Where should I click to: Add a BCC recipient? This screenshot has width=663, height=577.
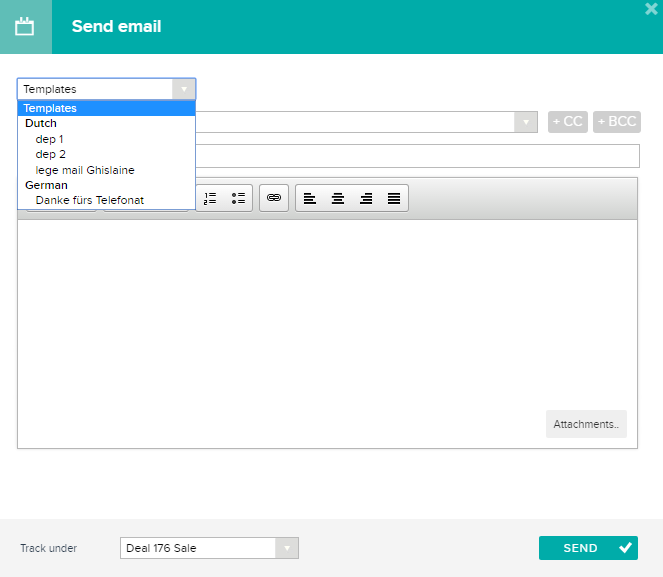617,122
